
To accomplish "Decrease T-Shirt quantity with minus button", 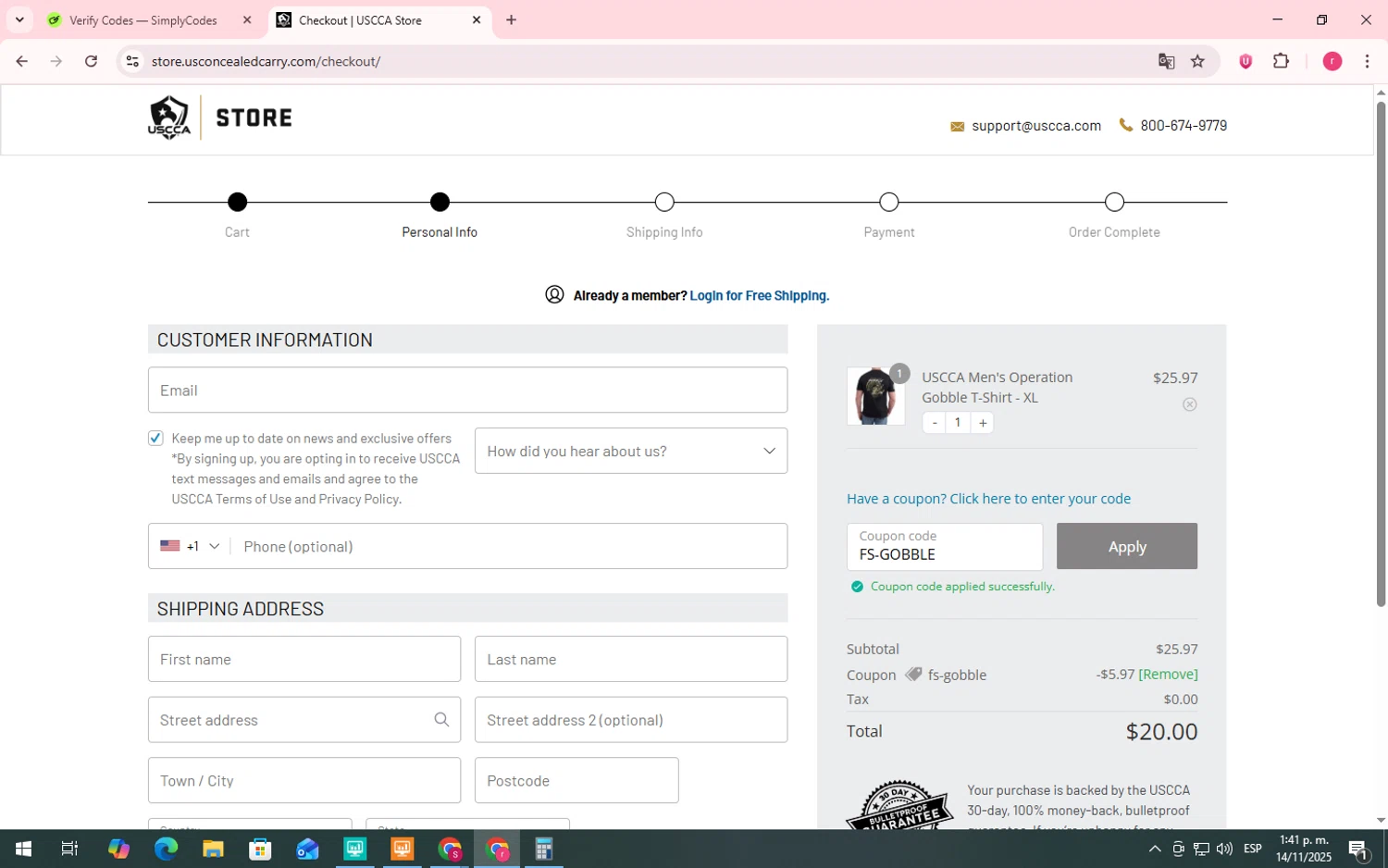I will (935, 423).
